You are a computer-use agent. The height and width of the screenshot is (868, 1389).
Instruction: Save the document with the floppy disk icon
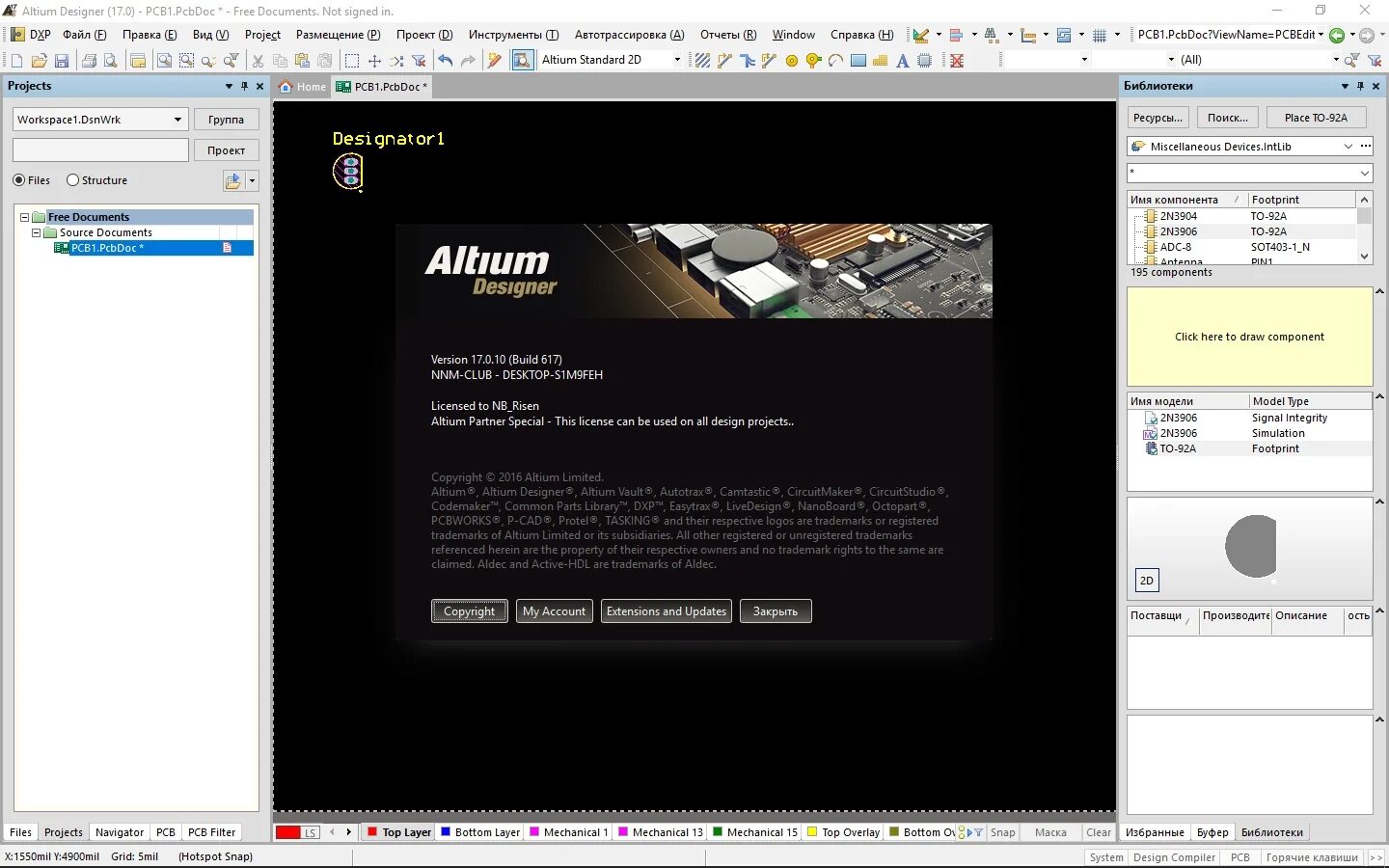pos(62,61)
